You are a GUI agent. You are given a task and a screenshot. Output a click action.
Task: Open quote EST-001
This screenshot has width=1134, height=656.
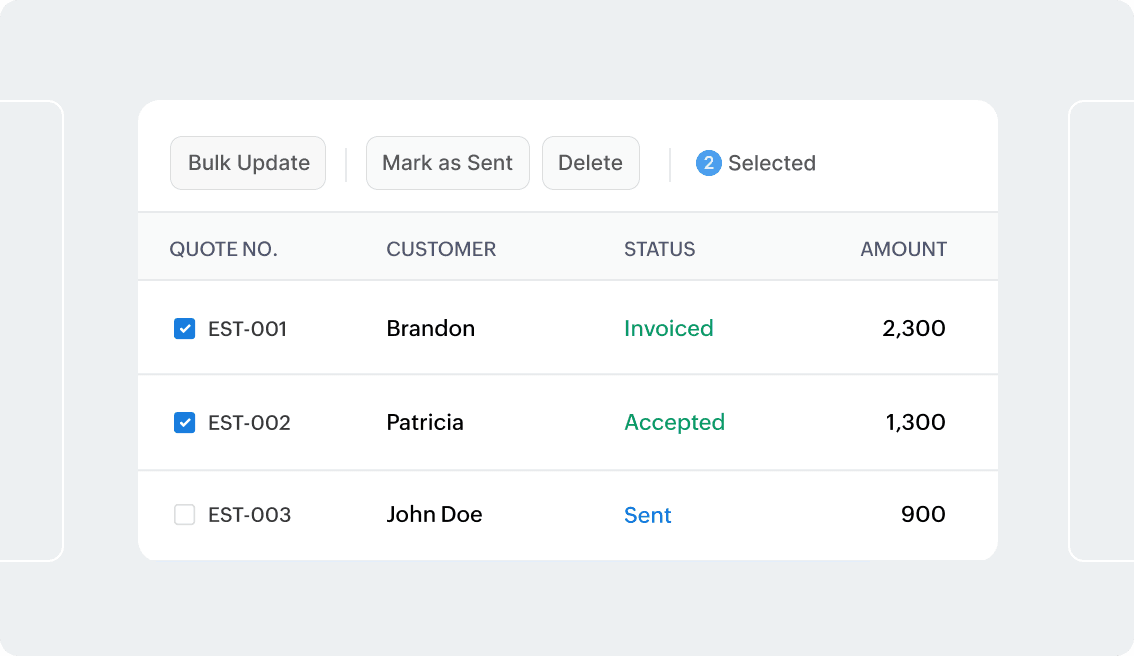[x=249, y=328]
